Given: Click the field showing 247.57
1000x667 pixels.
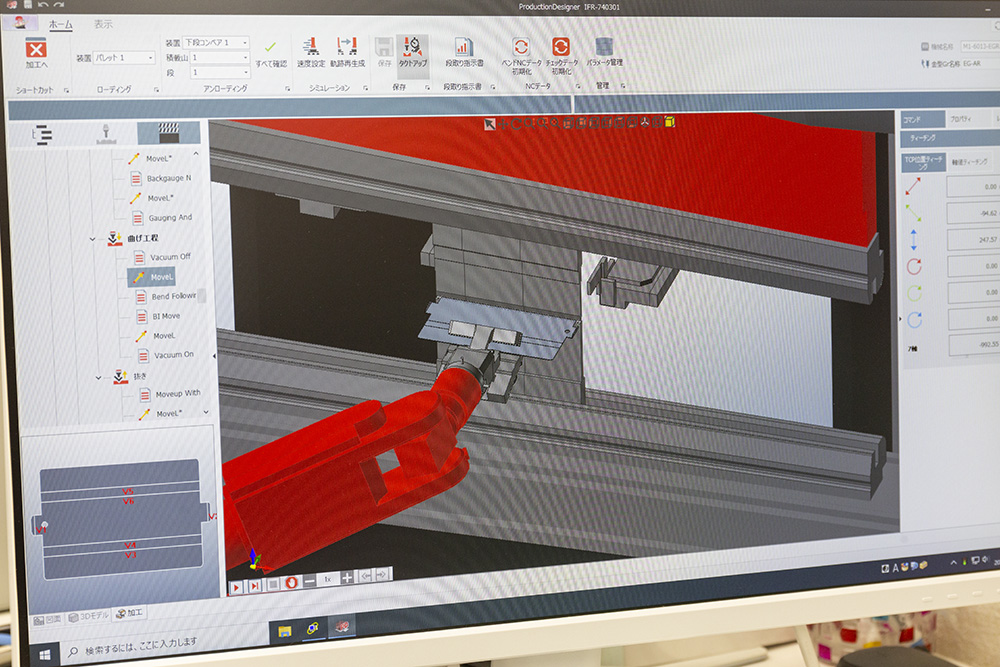Looking at the screenshot, I should tap(973, 239).
